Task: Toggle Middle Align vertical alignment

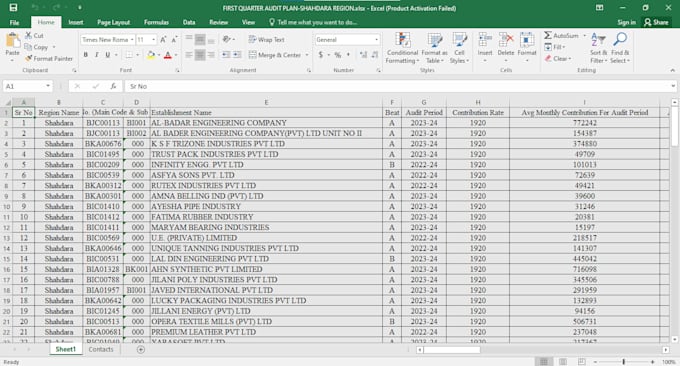Action: click(x=200, y=40)
